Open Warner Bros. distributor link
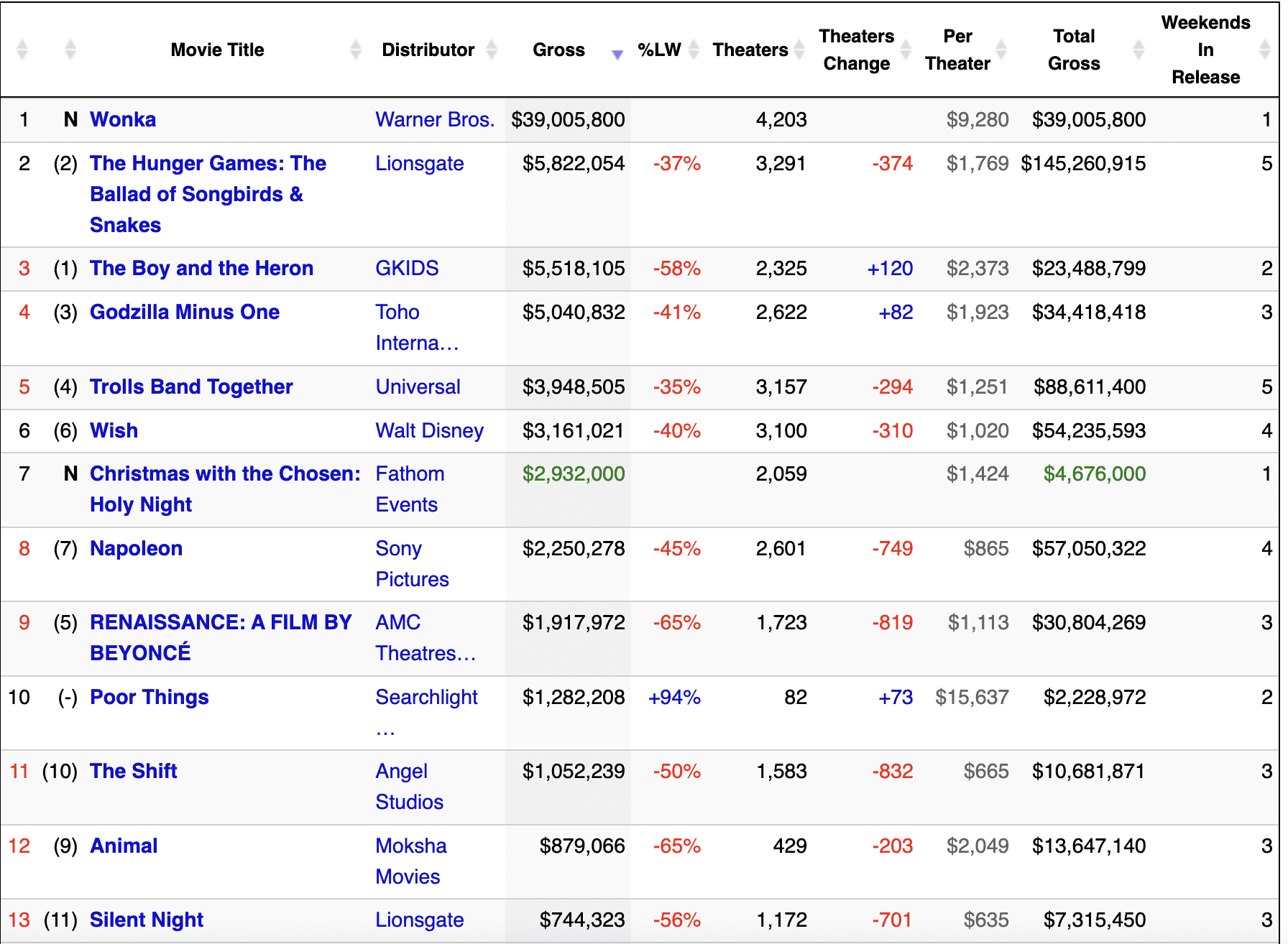The height and width of the screenshot is (944, 1288). click(435, 119)
